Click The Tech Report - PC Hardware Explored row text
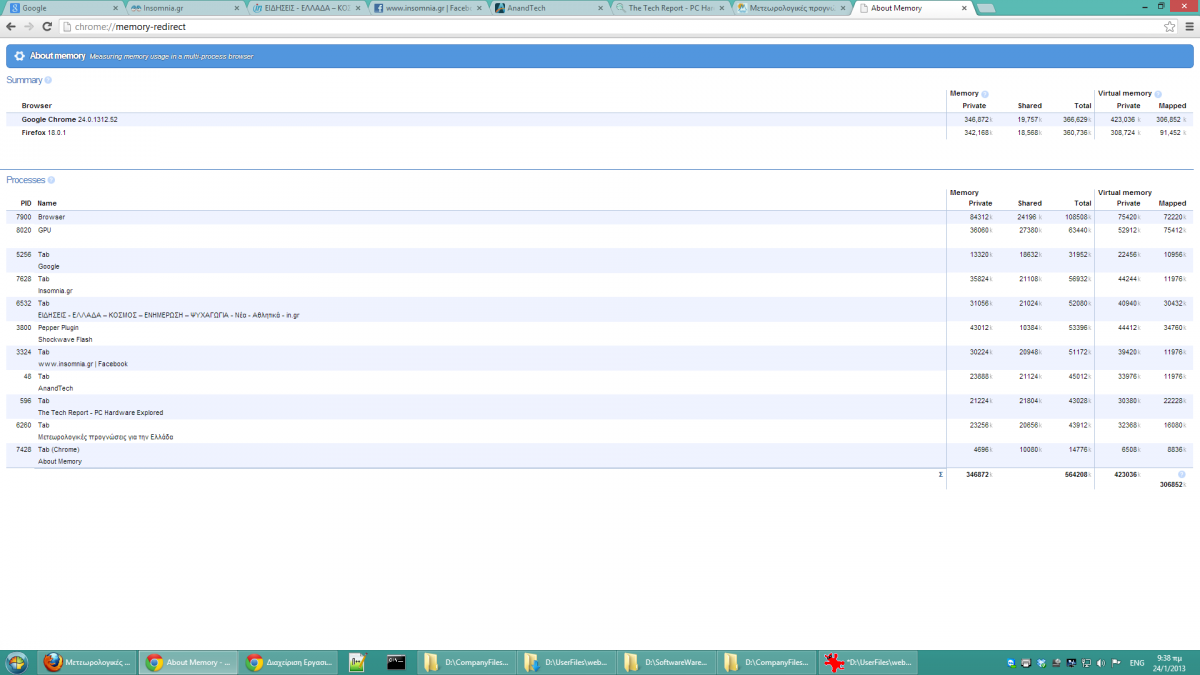Viewport: 1200px width, 675px height. [100, 412]
